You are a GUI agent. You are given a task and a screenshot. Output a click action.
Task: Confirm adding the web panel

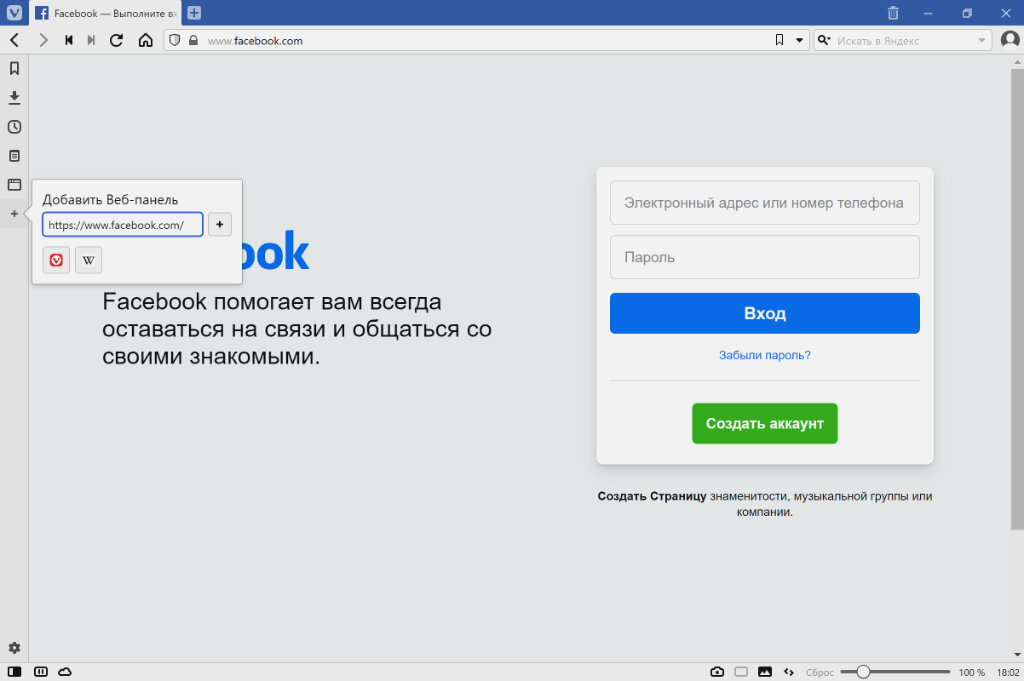pyautogui.click(x=220, y=225)
